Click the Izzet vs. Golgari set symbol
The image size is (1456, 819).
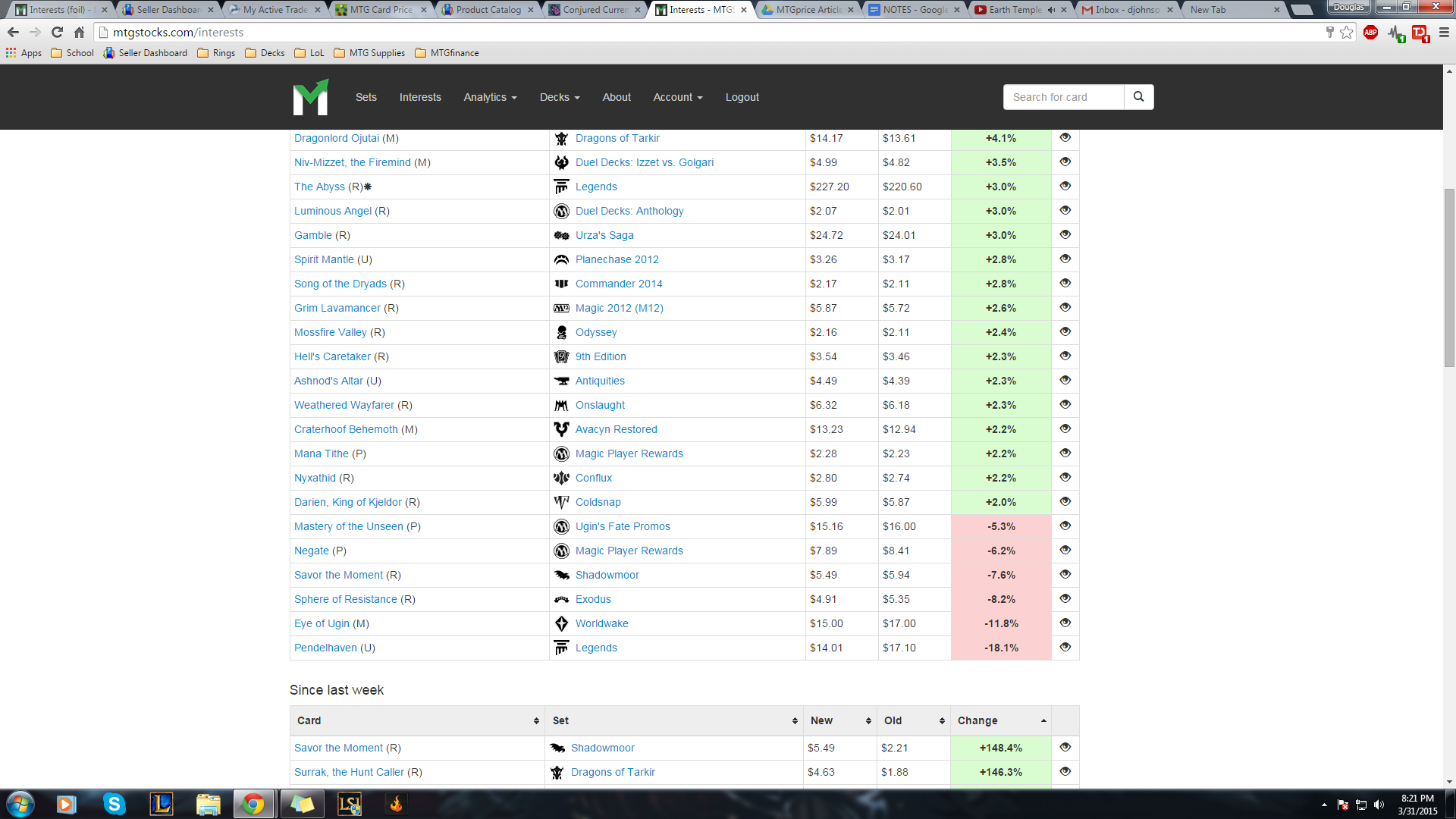tap(561, 162)
